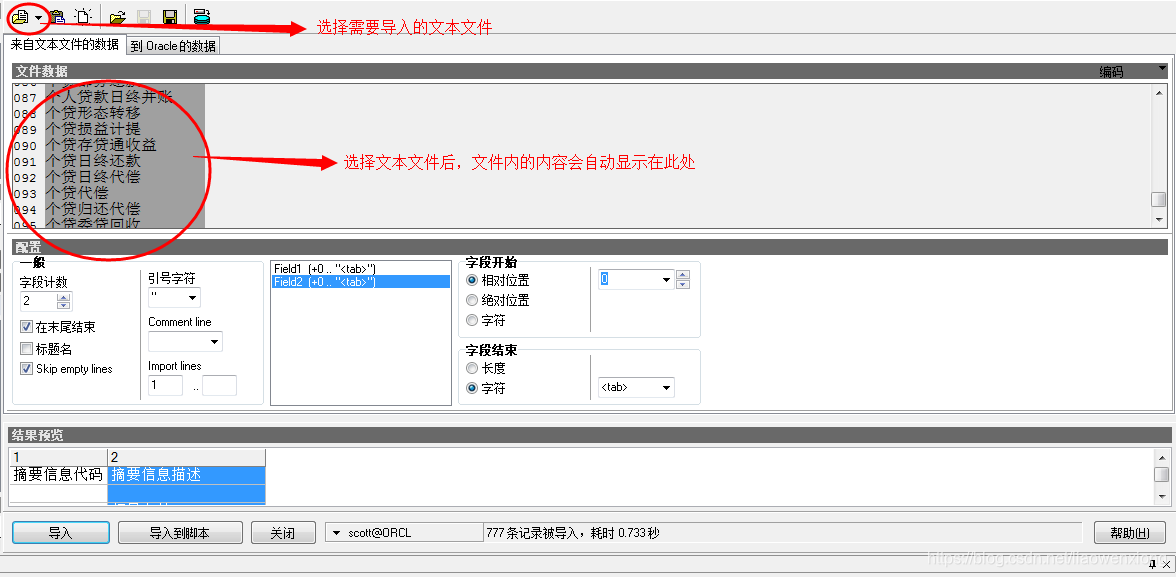
Task: Clear the current data
Action: click(x=82, y=16)
